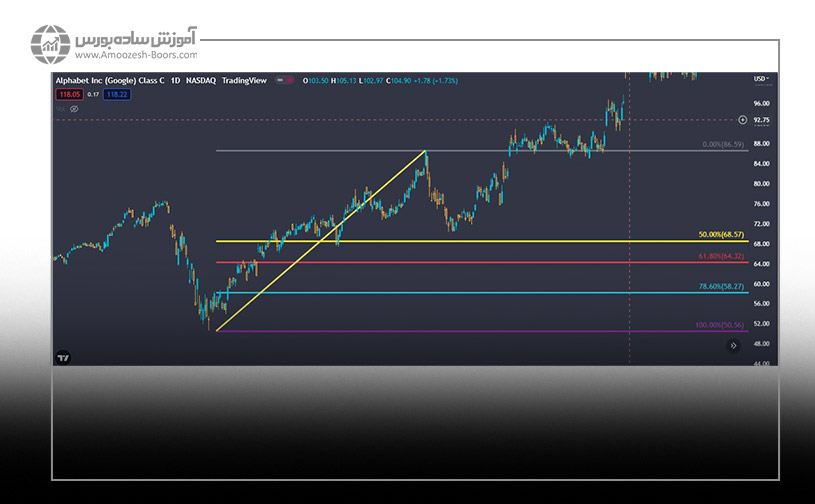
Task: Click the www.Amoozesh-Boors.com website link
Action: tap(136, 56)
